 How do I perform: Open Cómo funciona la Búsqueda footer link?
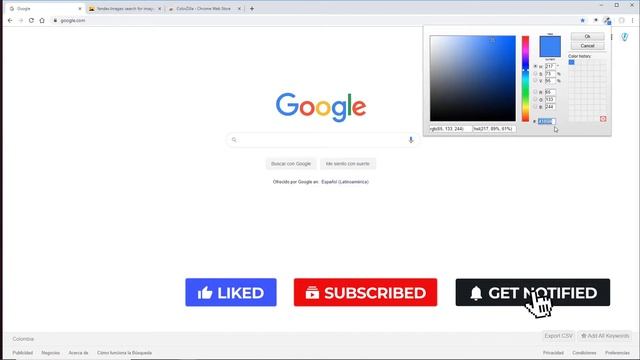[124, 353]
